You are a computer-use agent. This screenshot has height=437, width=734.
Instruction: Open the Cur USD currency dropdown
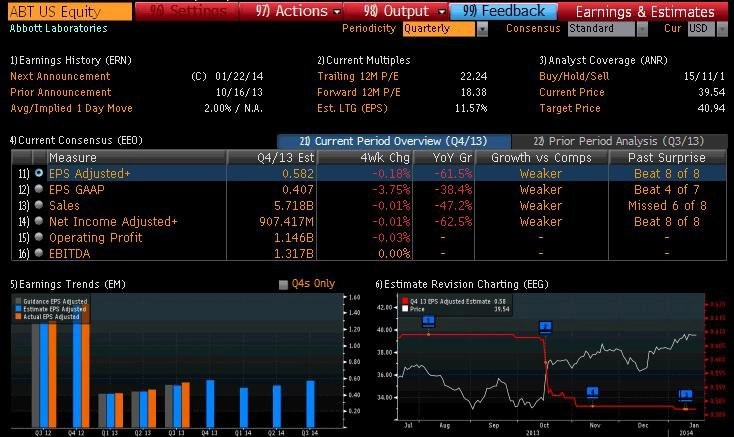(x=701, y=29)
